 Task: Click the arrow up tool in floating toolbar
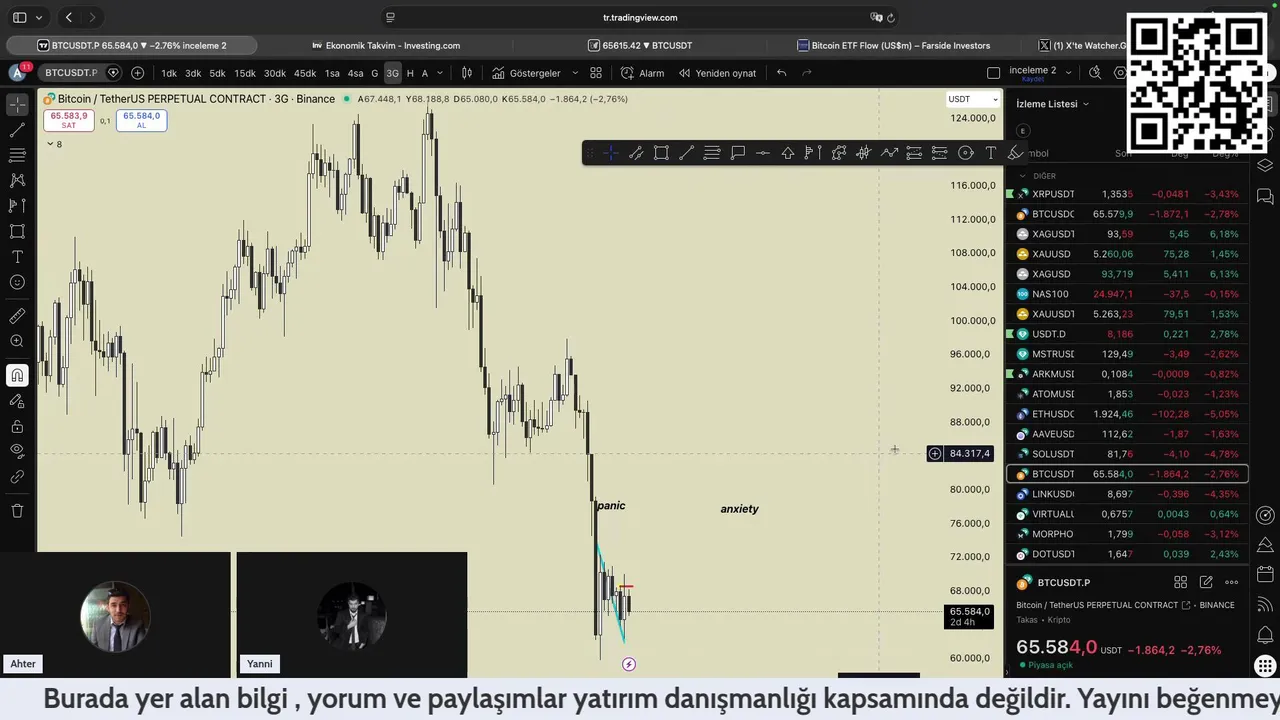[x=788, y=153]
